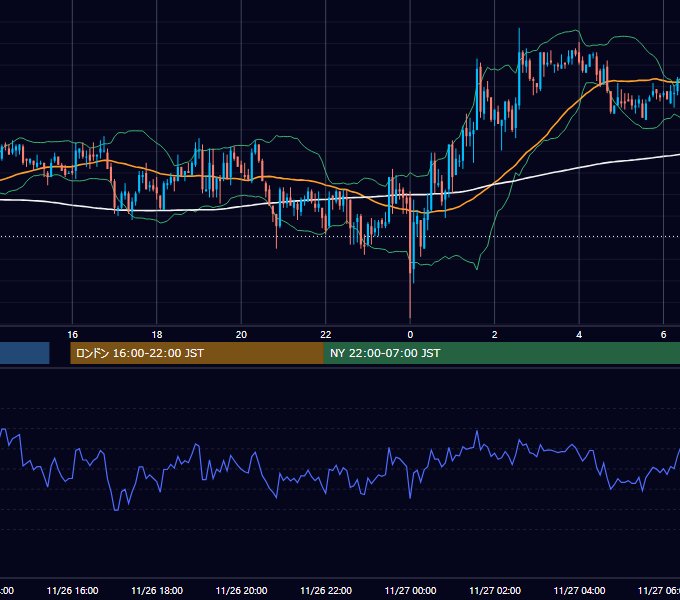Click the hour label 20 on the chart axis

pos(241,335)
